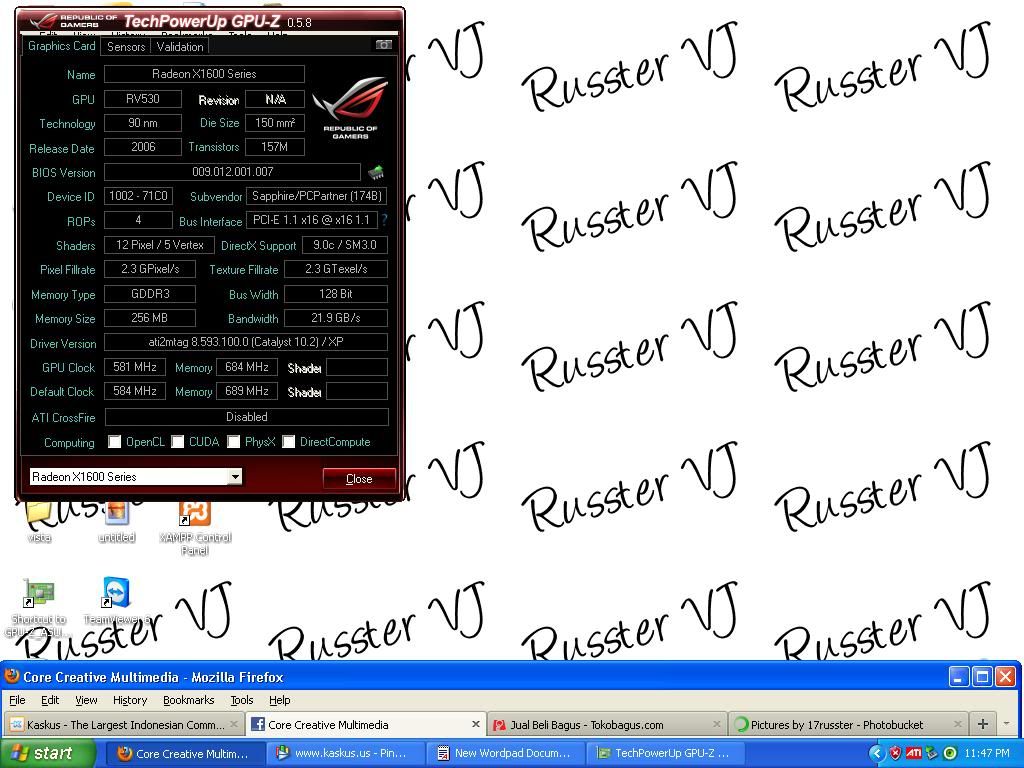Switch to Core Creative Multimedia taskbar button
This screenshot has width=1024, height=768.
click(185, 754)
